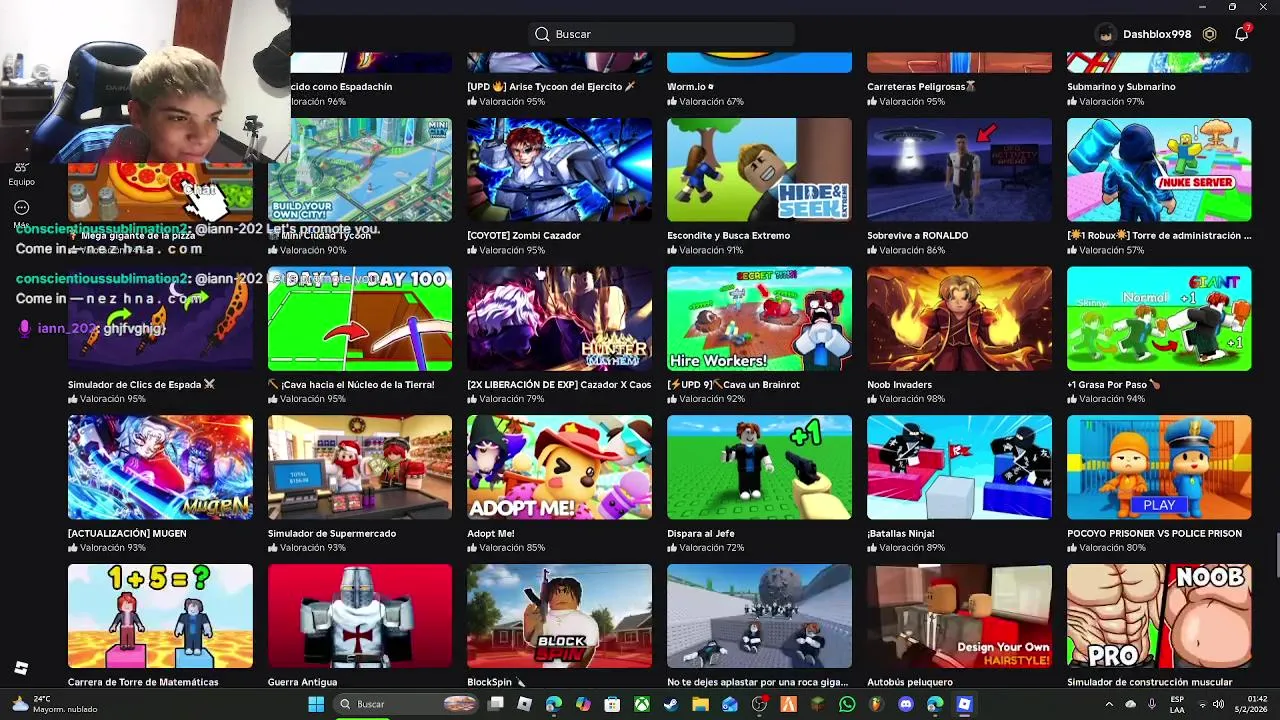Click the search magnifier icon in Roblox
This screenshot has width=1280, height=720.
(x=542, y=34)
